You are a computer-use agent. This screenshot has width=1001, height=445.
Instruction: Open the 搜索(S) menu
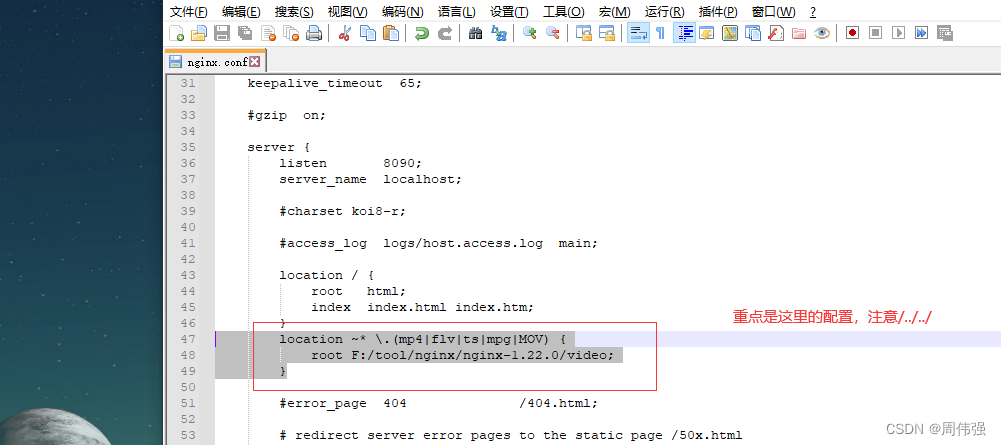point(294,11)
